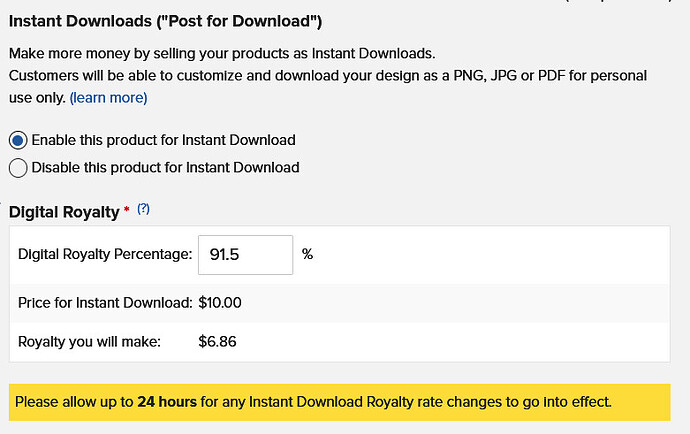690x434 pixels.
Task: Select the Enable Instant Download radio button
Action: click(18, 141)
